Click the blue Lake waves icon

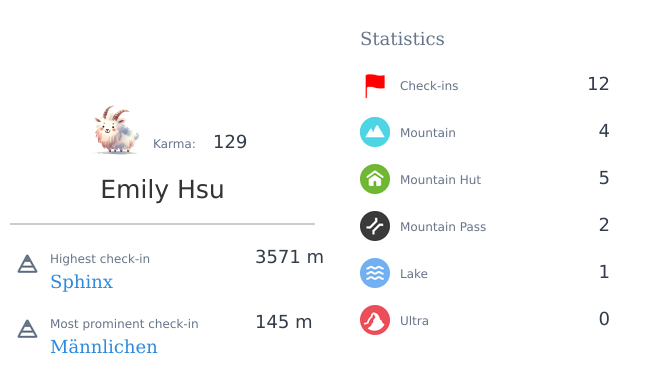(375, 273)
